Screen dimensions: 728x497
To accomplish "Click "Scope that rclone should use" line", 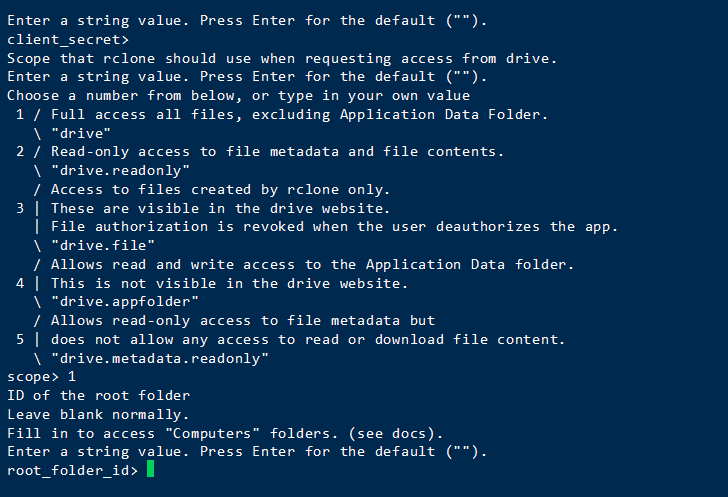I will 281,58.
